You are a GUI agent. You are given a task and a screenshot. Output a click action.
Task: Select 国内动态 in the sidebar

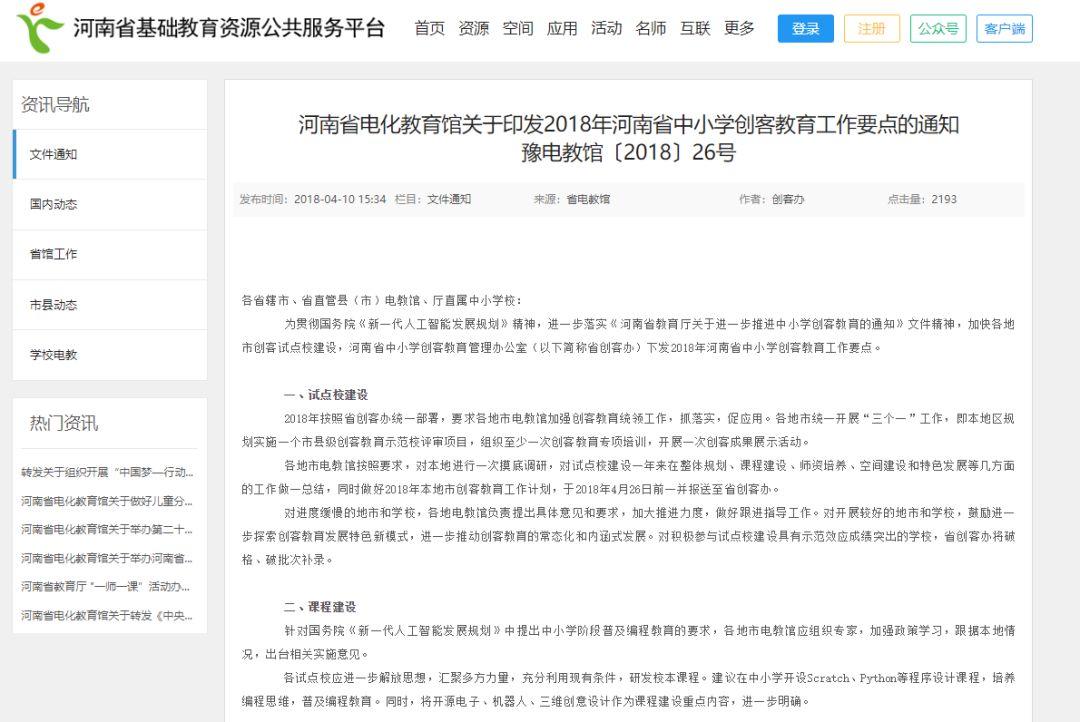(110, 205)
